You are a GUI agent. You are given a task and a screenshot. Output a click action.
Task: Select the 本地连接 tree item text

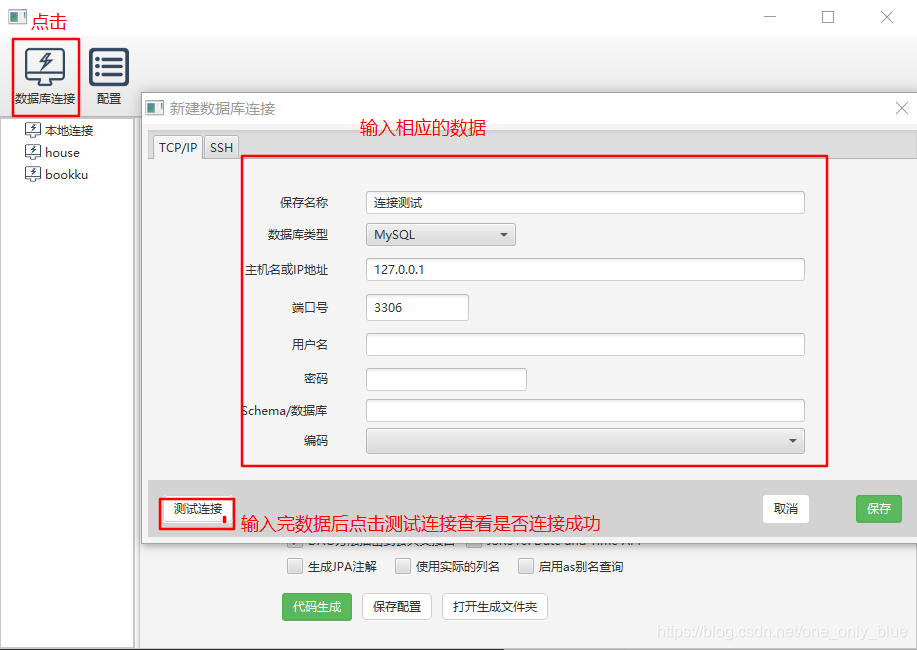point(69,130)
